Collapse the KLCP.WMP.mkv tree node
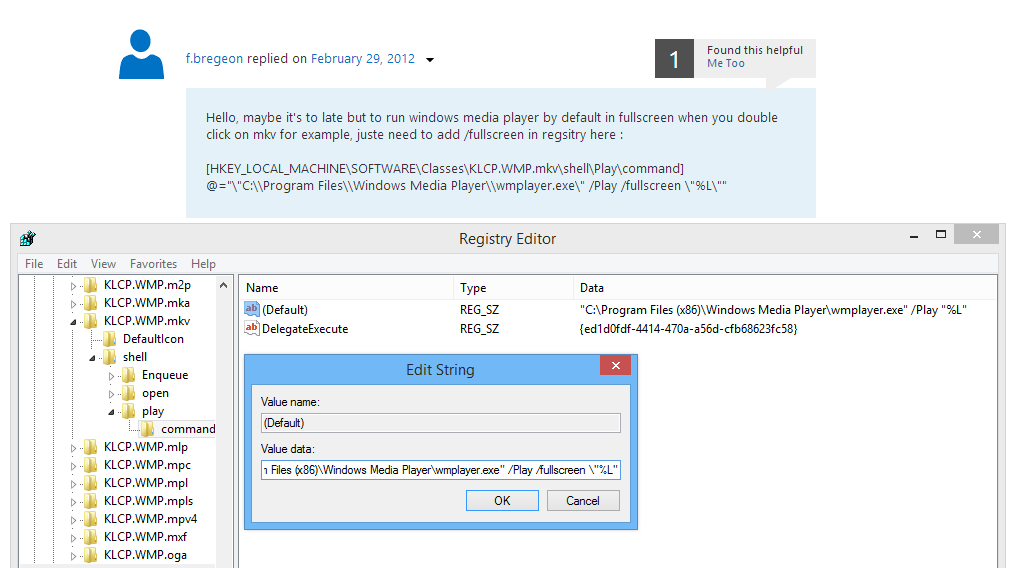The width and height of the screenshot is (1015, 568). click(x=73, y=321)
